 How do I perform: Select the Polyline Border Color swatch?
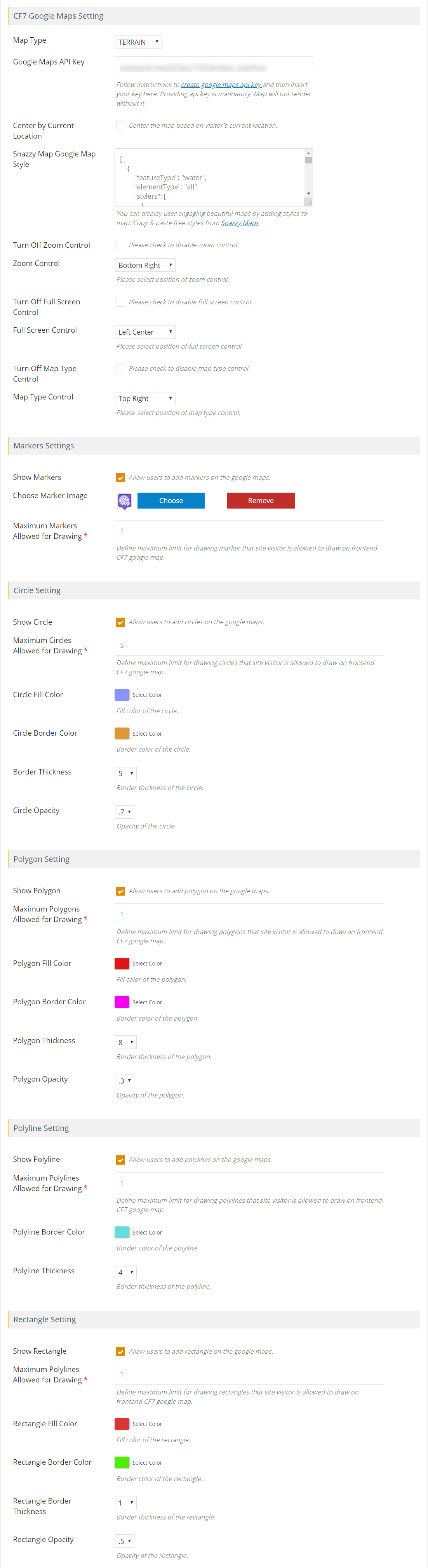pos(122,1232)
